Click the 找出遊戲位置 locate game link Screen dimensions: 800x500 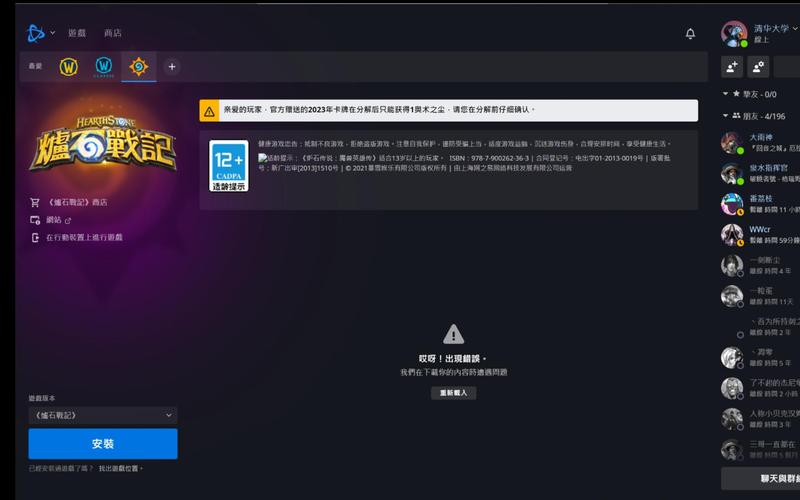pyautogui.click(x=118, y=468)
